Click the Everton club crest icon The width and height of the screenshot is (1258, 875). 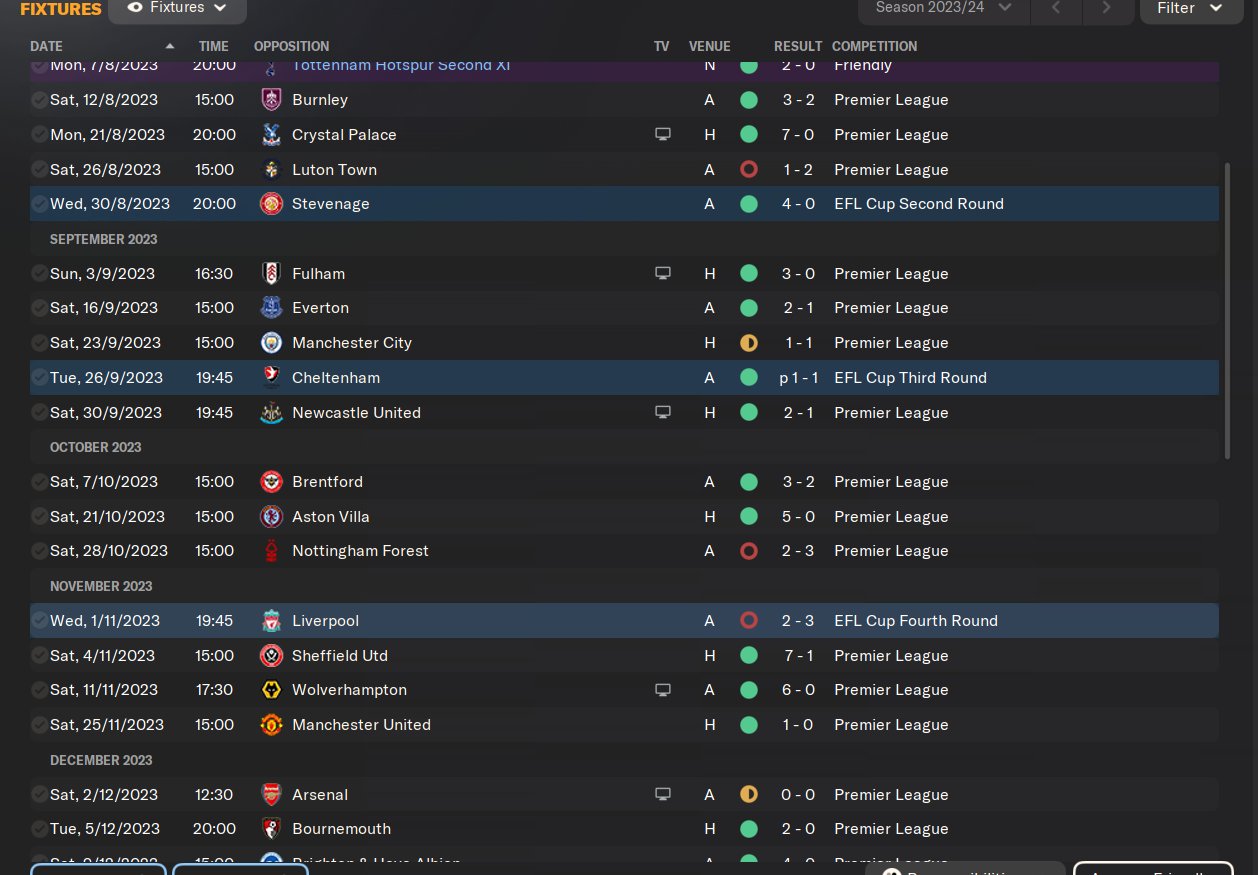click(x=271, y=308)
